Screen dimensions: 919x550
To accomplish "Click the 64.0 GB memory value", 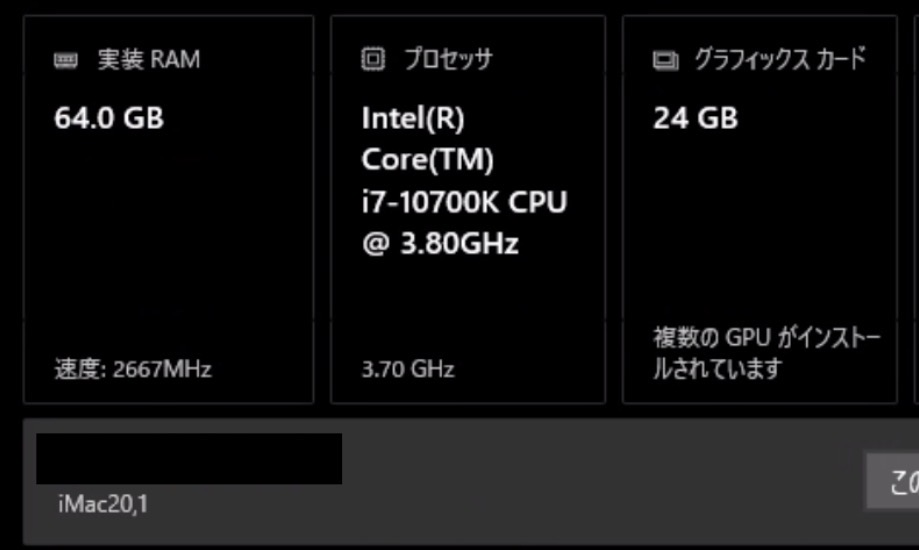I will pyautogui.click(x=109, y=118).
